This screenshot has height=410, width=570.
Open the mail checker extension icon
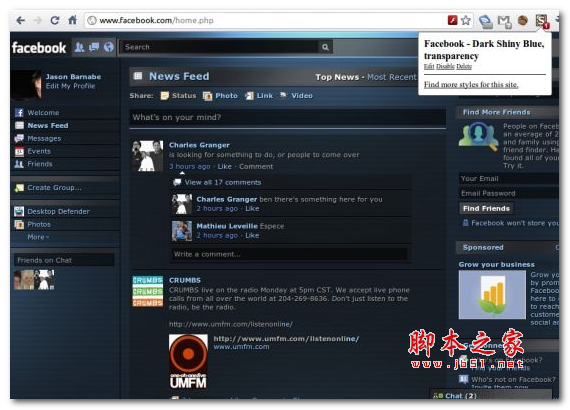coord(504,21)
